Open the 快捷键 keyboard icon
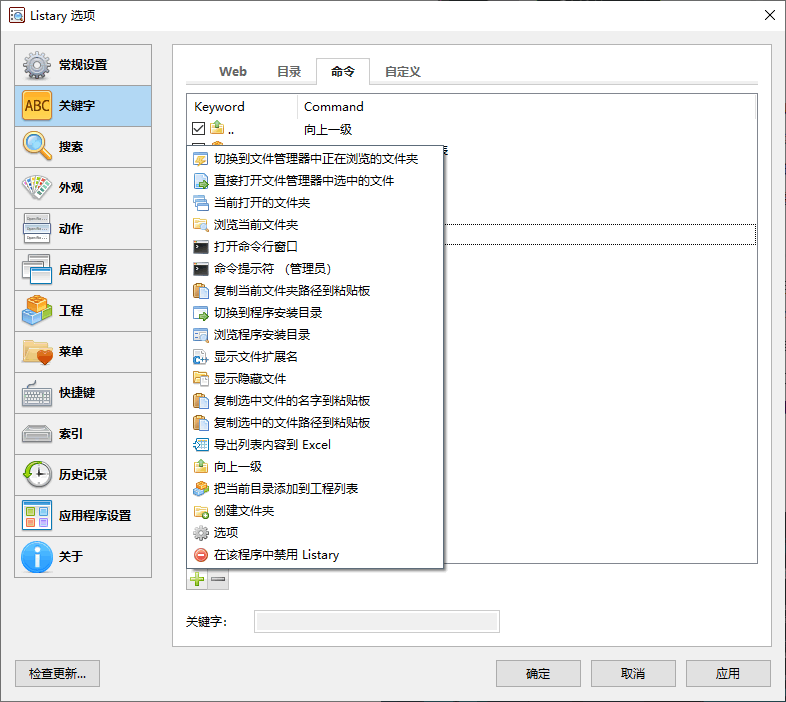 pos(37,393)
